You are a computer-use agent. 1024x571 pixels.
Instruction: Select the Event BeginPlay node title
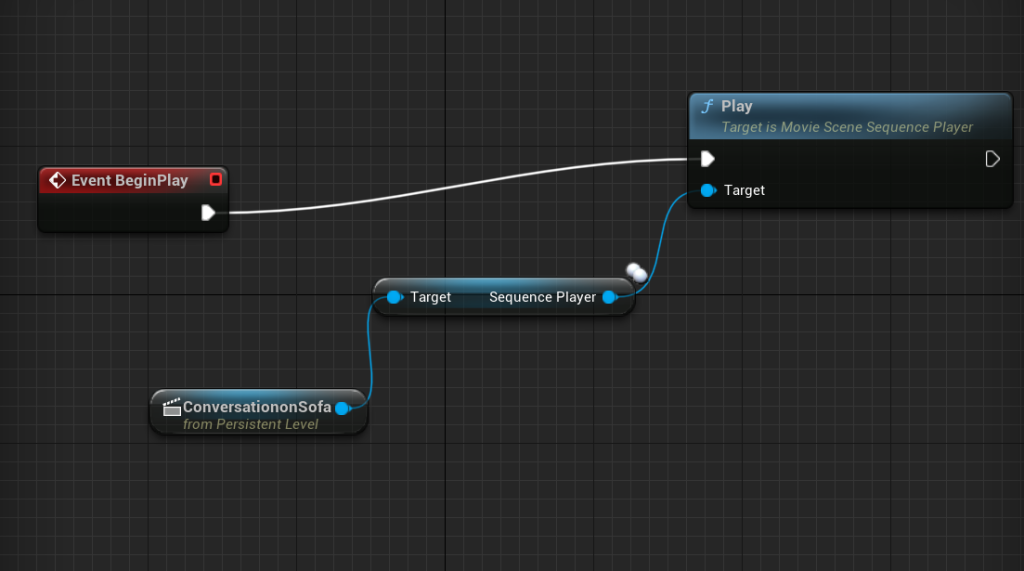(129, 181)
